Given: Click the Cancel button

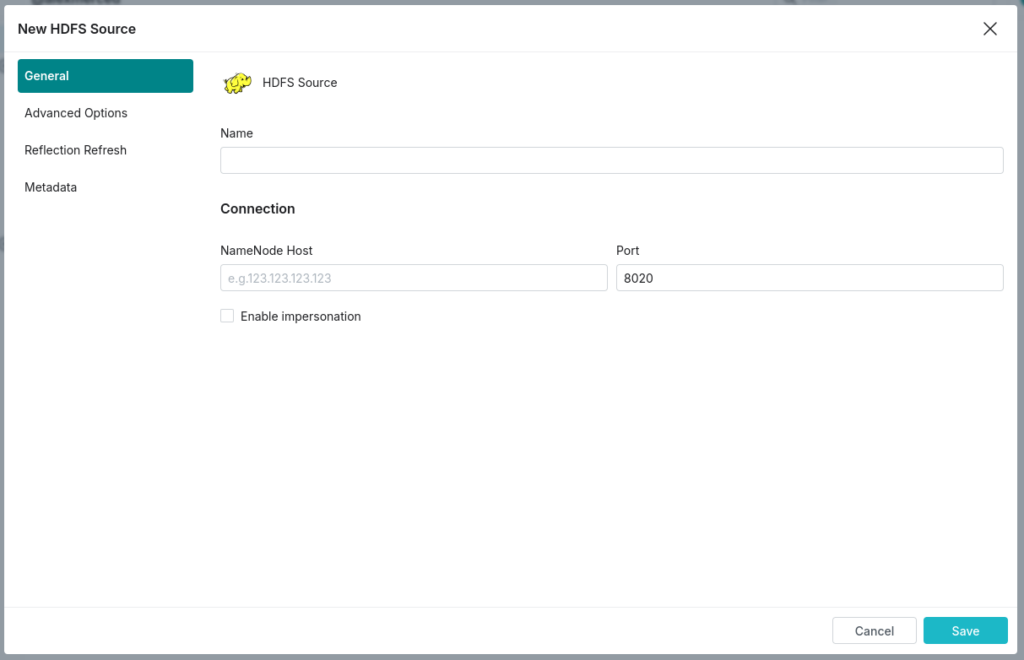Looking at the screenshot, I should [x=874, y=631].
